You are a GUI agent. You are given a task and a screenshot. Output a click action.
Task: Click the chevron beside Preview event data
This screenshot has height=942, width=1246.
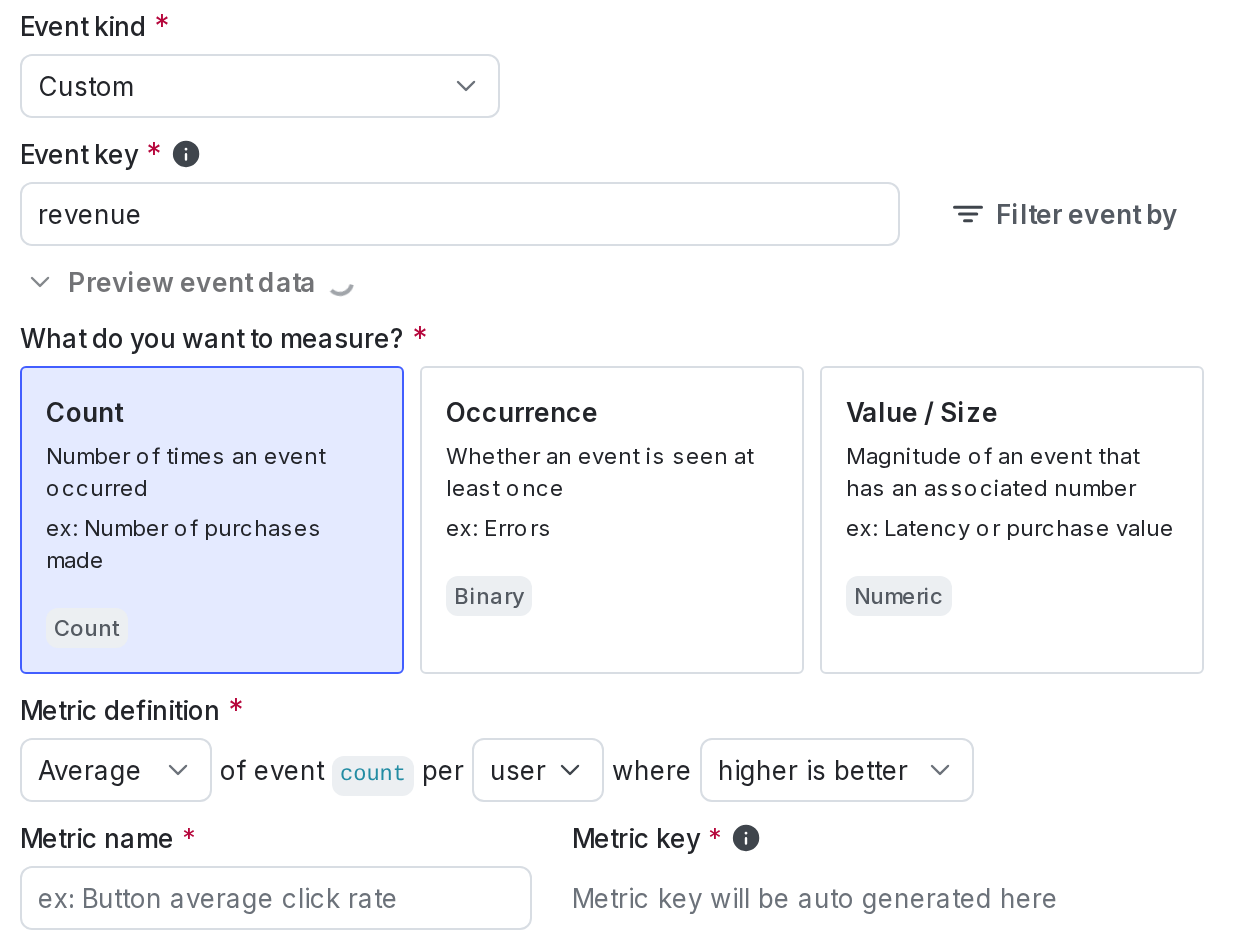[x=39, y=282]
